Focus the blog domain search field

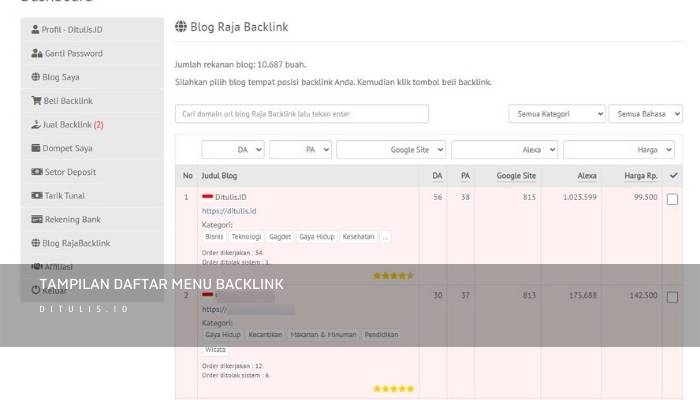coord(302,114)
